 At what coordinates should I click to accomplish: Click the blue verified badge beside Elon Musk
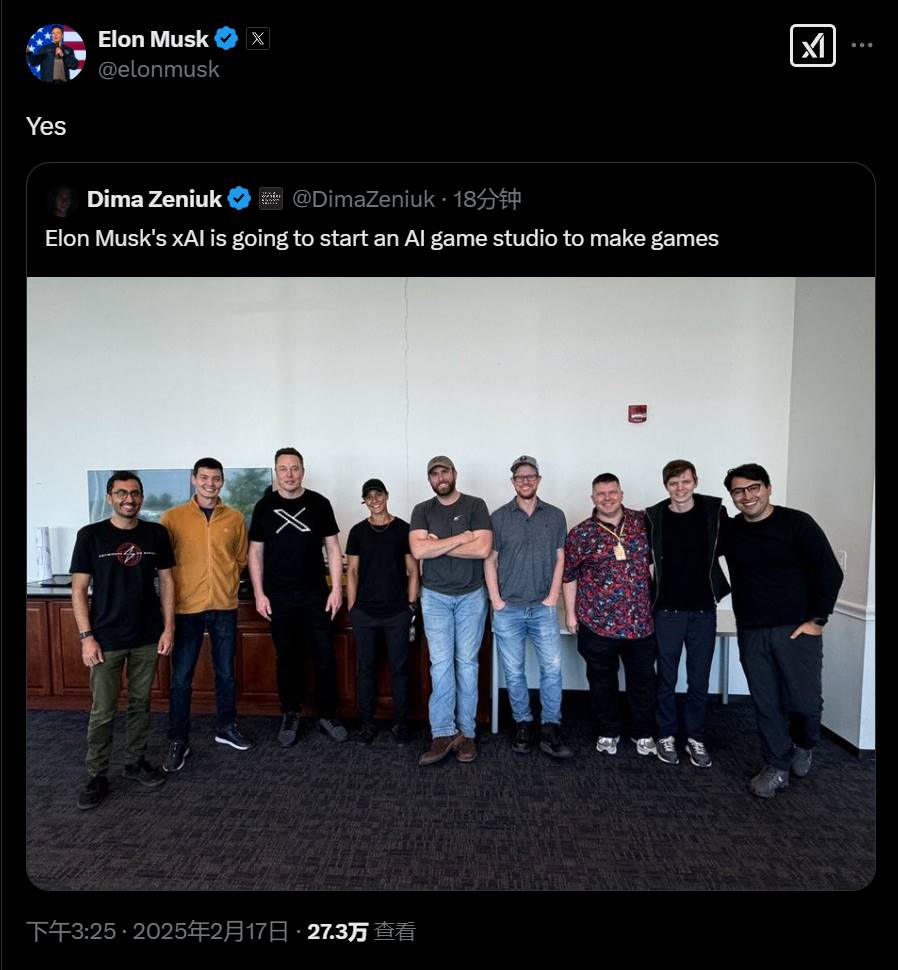pyautogui.click(x=226, y=39)
